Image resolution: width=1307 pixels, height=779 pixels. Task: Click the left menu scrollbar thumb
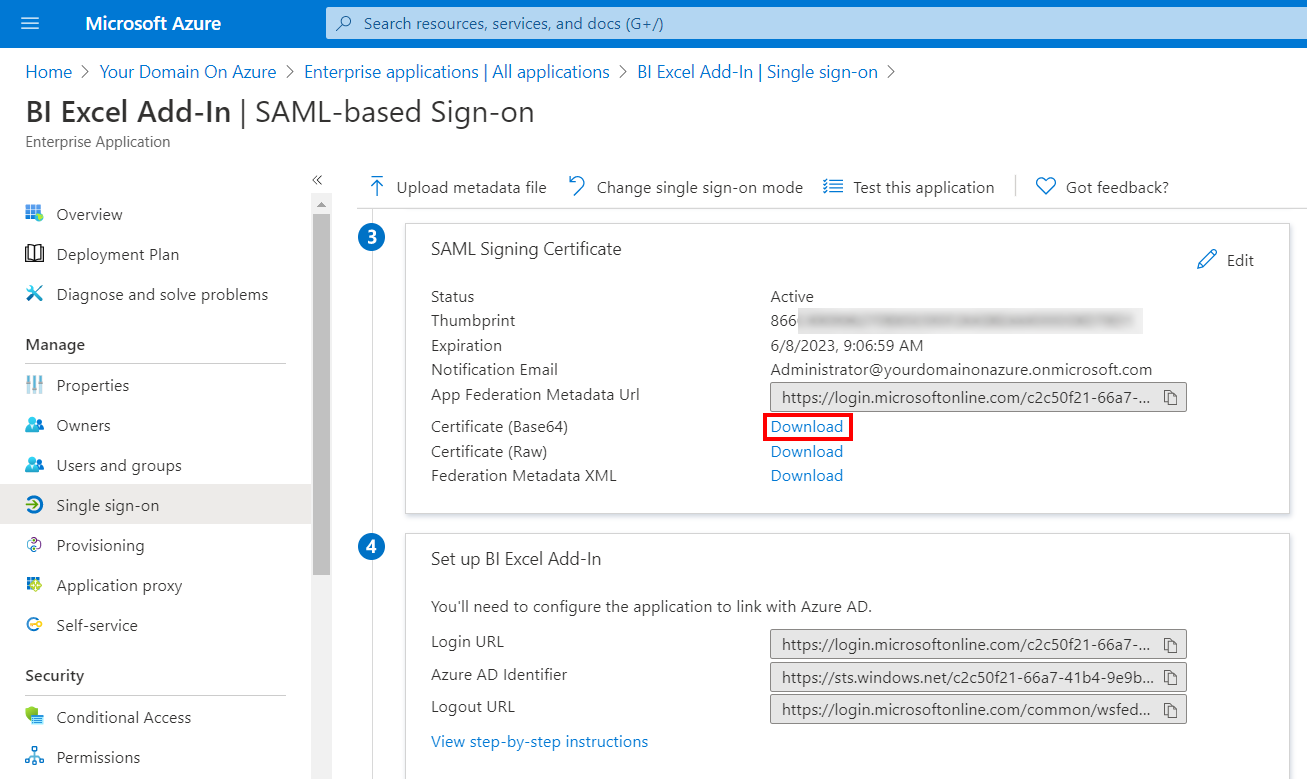pos(321,394)
